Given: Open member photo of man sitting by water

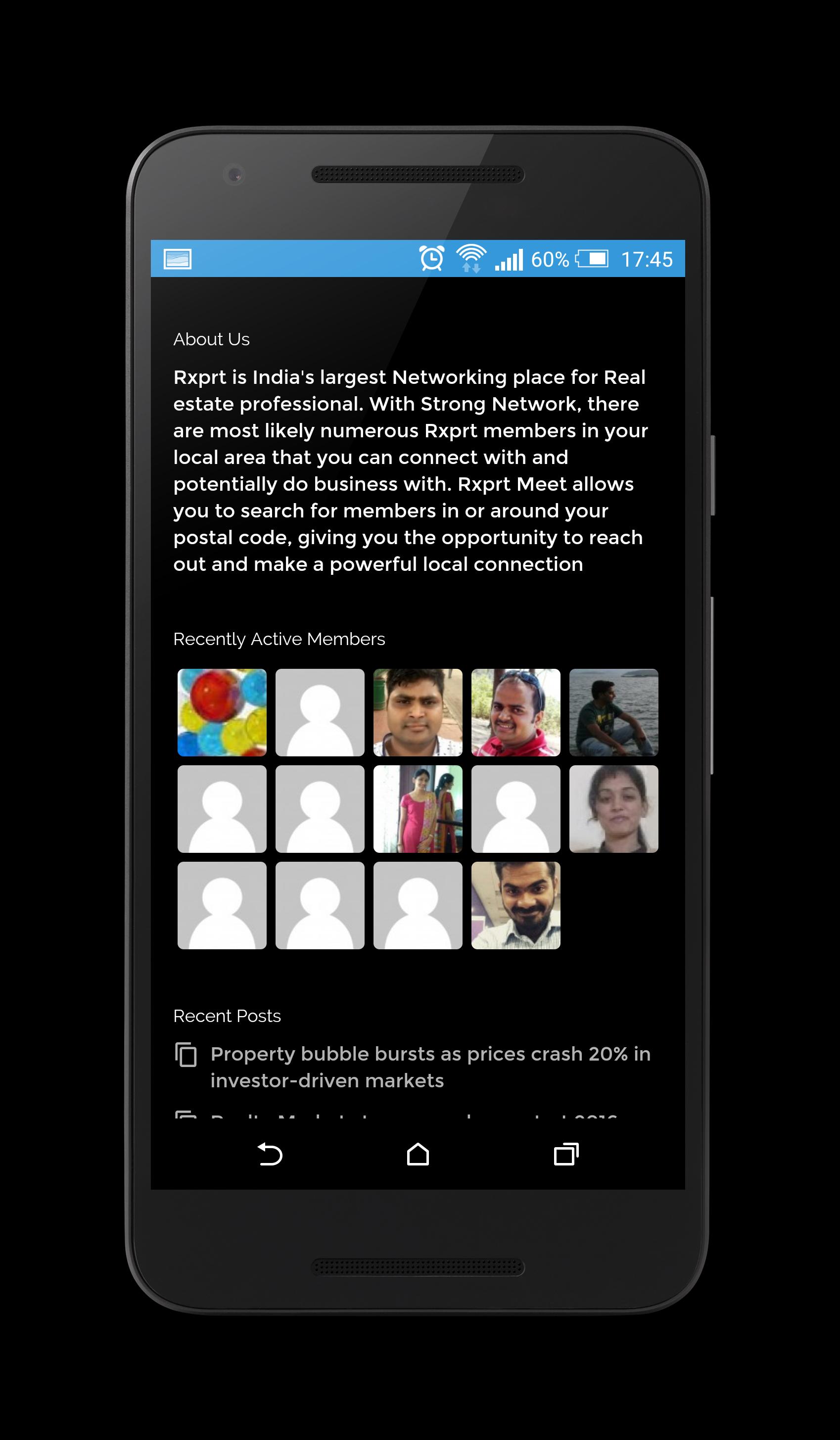Looking at the screenshot, I should click(x=614, y=712).
